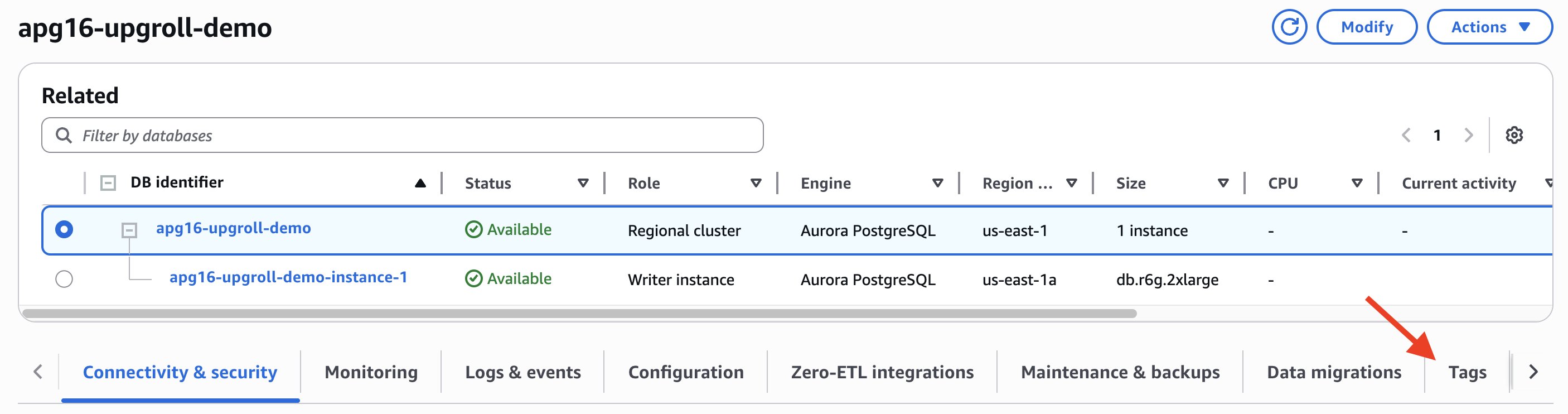Image resolution: width=1568 pixels, height=414 pixels.
Task: Click the Modify button
Action: [x=1367, y=27]
